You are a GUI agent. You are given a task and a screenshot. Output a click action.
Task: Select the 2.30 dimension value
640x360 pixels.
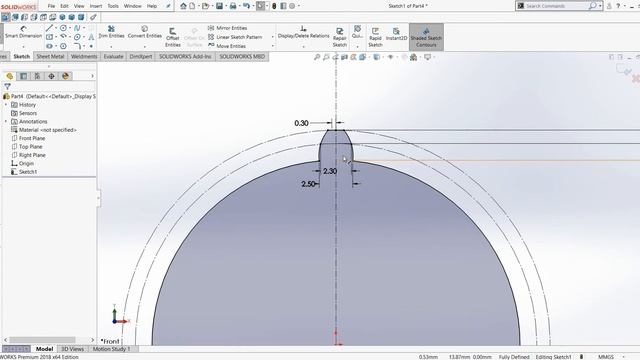(x=330, y=171)
